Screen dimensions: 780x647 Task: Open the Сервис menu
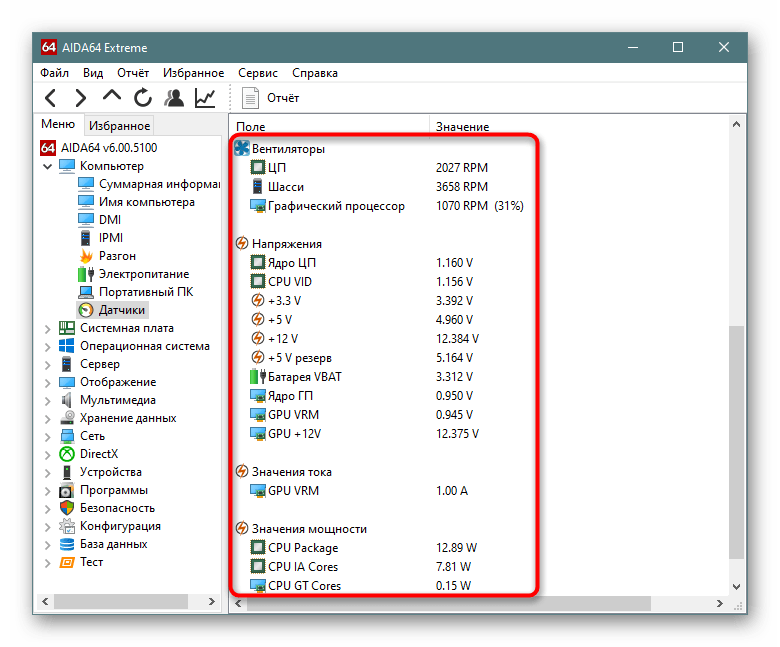pos(258,73)
